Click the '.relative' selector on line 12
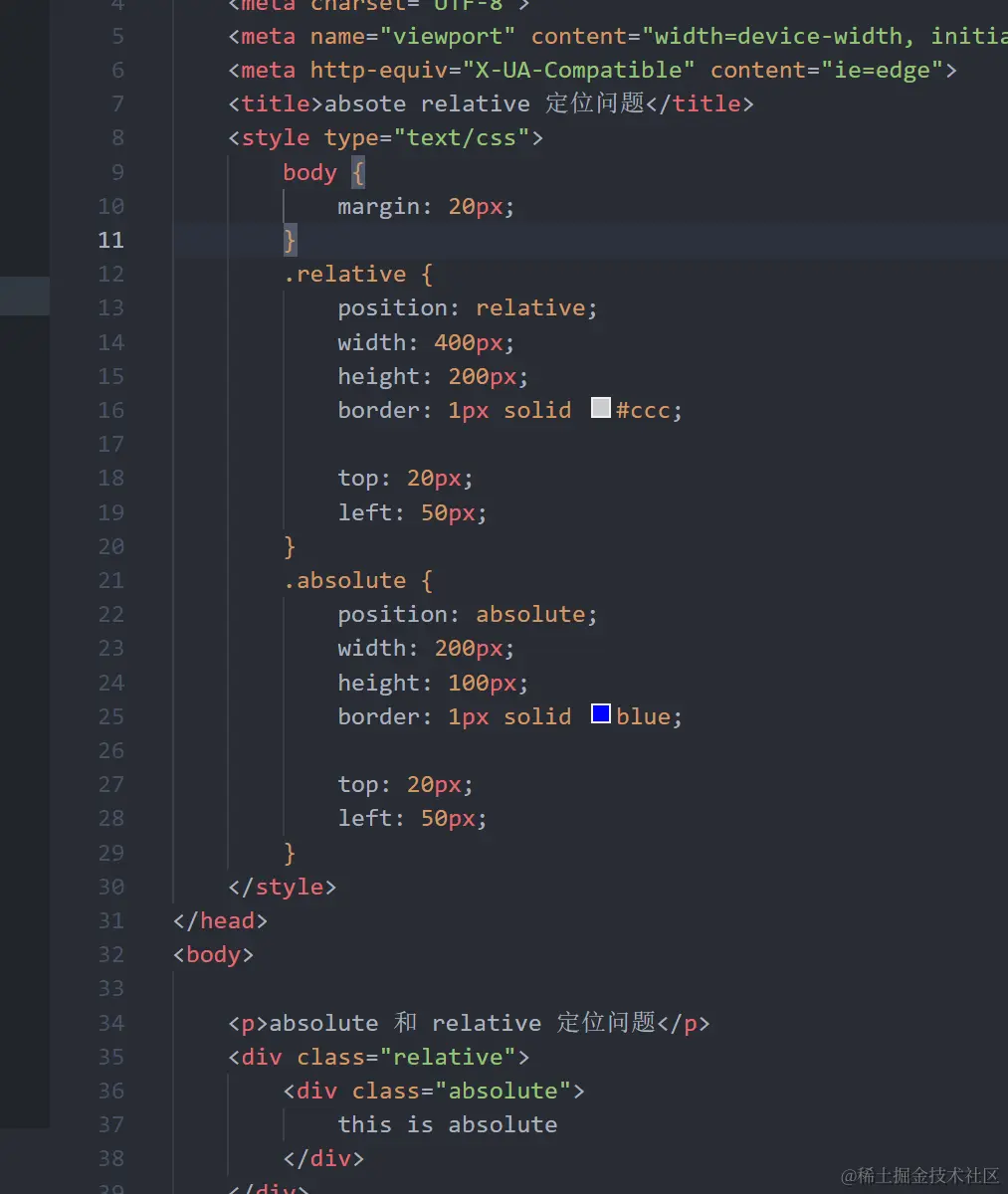The height and width of the screenshot is (1194, 1008). 345,274
